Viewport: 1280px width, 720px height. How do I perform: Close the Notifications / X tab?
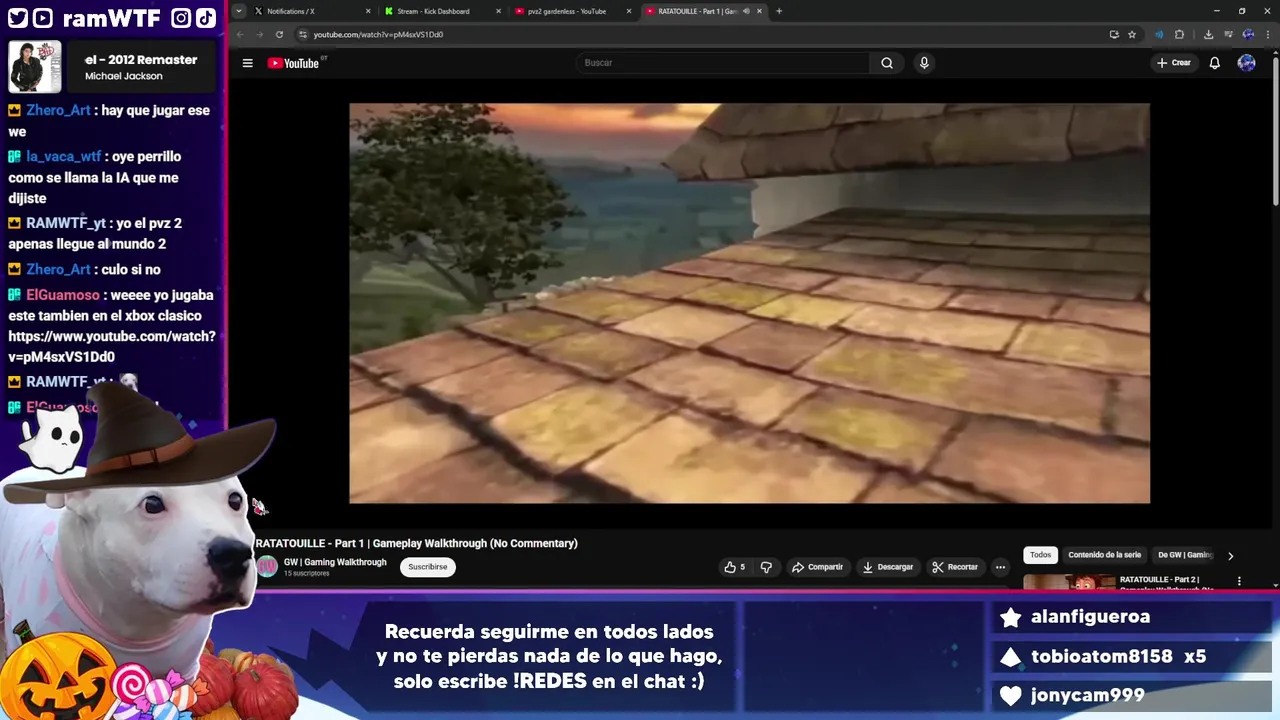370,11
